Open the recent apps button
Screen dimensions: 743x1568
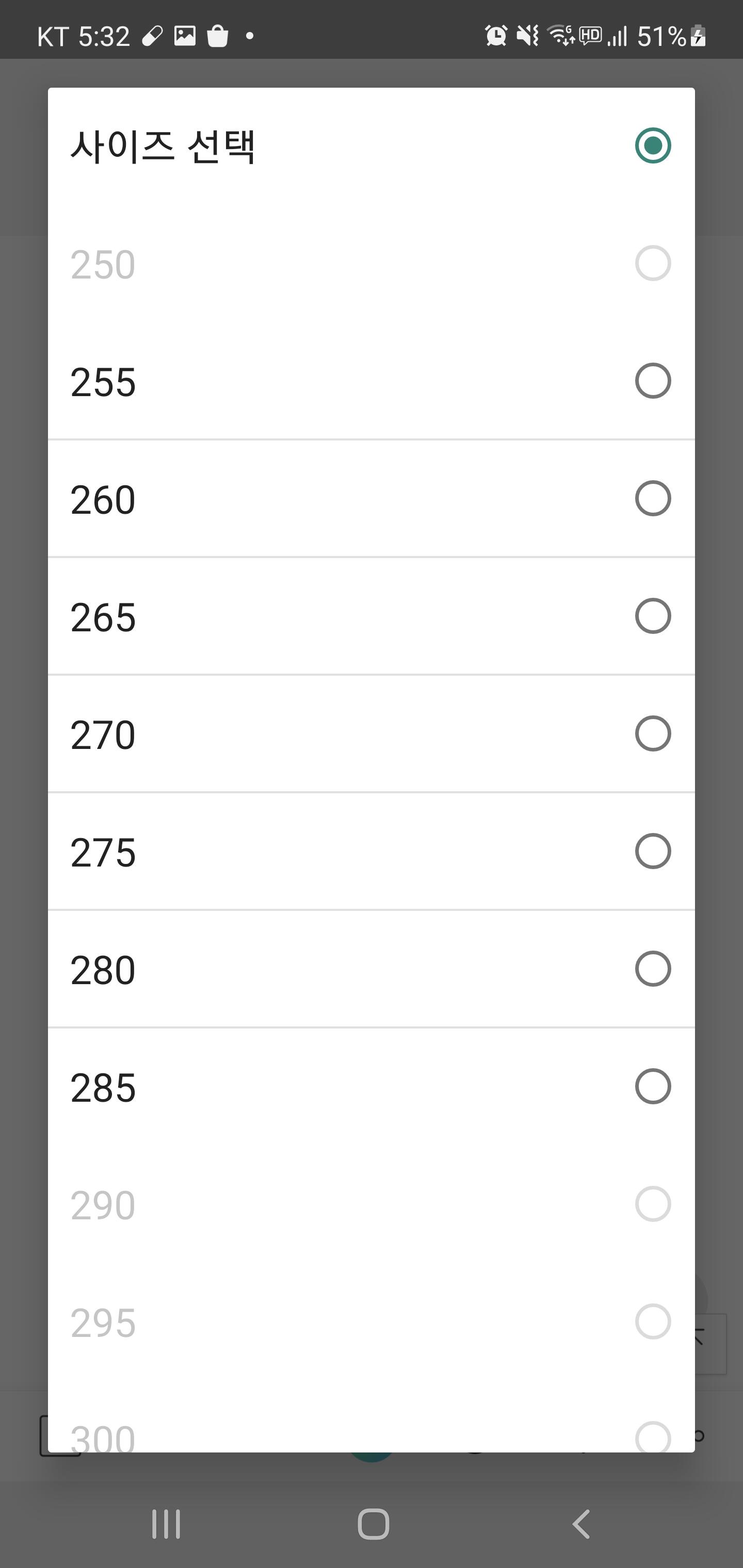click(166, 1524)
